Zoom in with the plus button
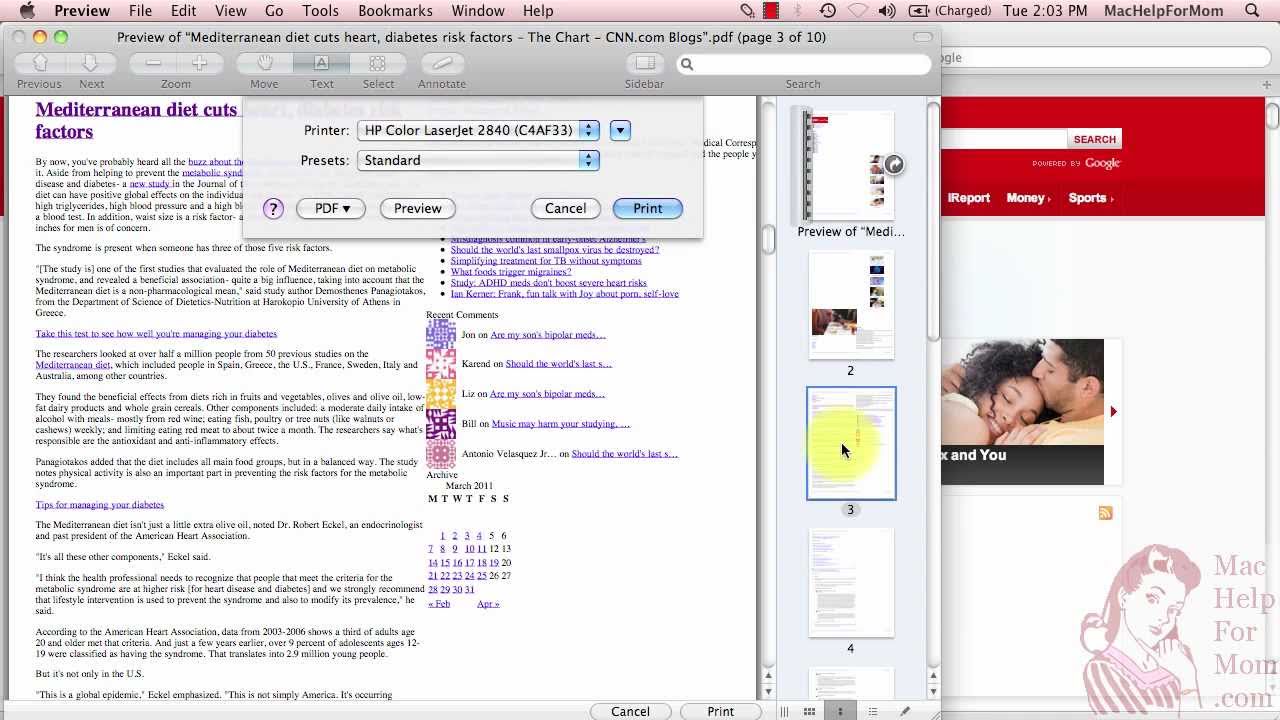 point(200,63)
